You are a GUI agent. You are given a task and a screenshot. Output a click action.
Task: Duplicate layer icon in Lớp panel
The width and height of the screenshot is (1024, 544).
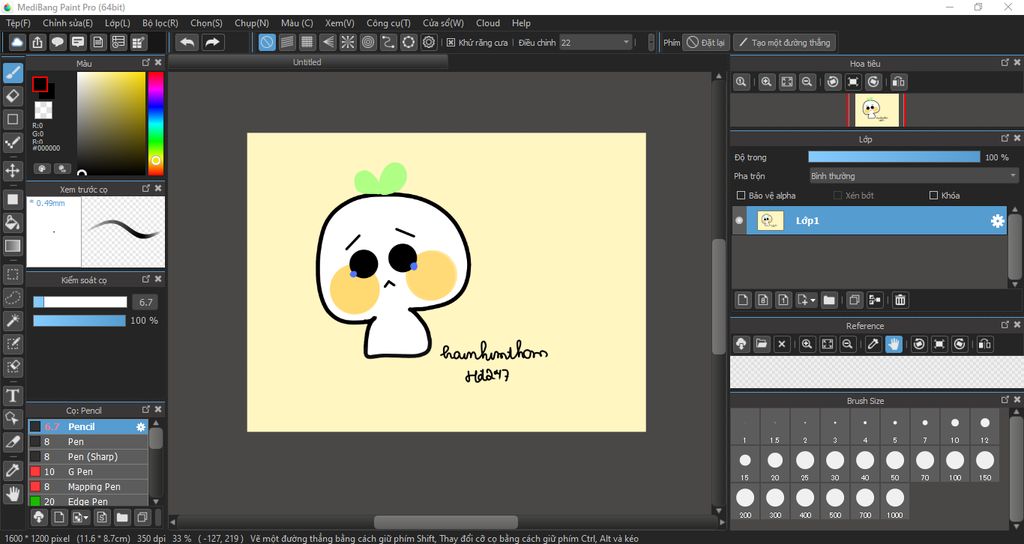coord(854,300)
